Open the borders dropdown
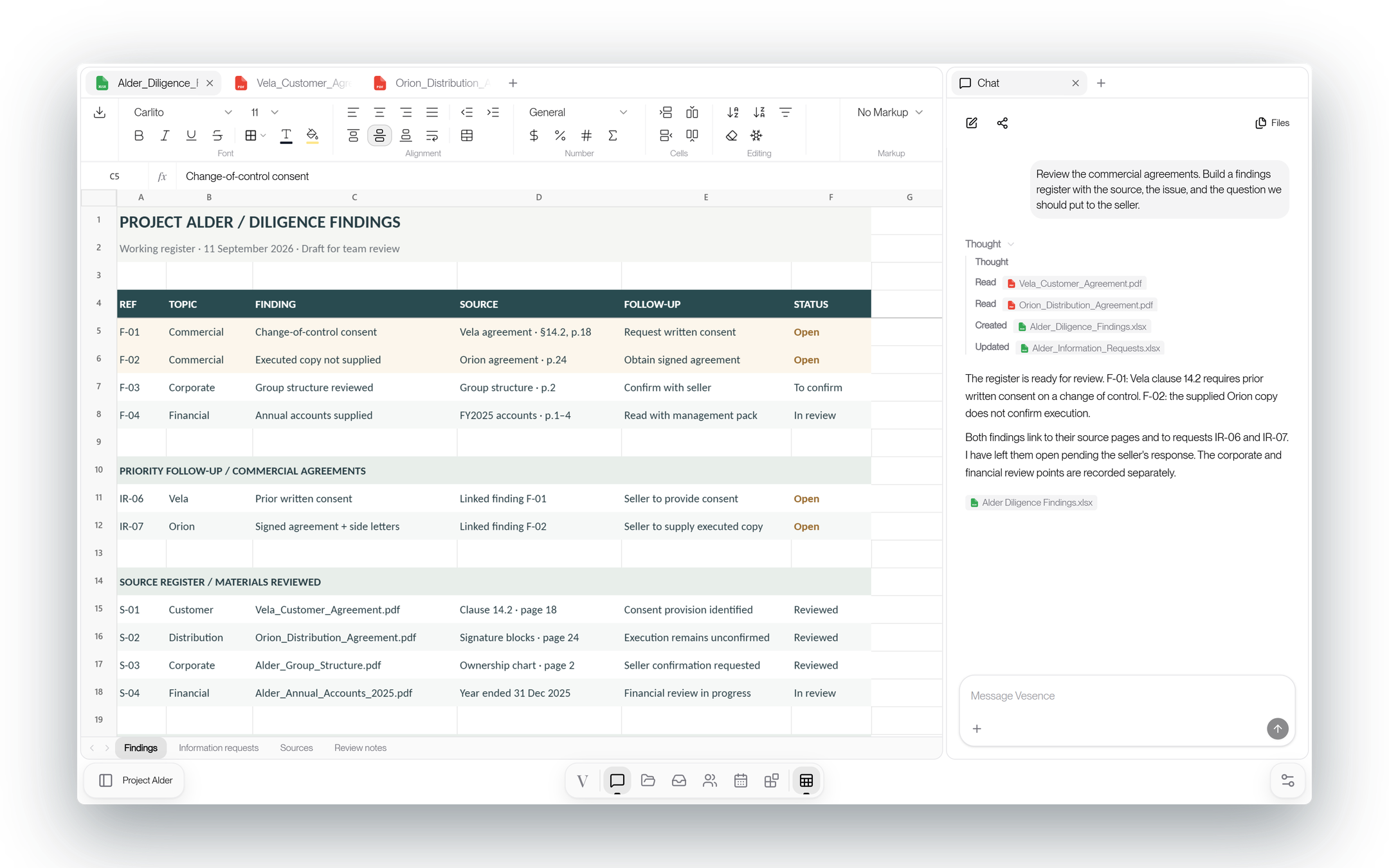The width and height of the screenshot is (1389, 868). click(x=255, y=136)
